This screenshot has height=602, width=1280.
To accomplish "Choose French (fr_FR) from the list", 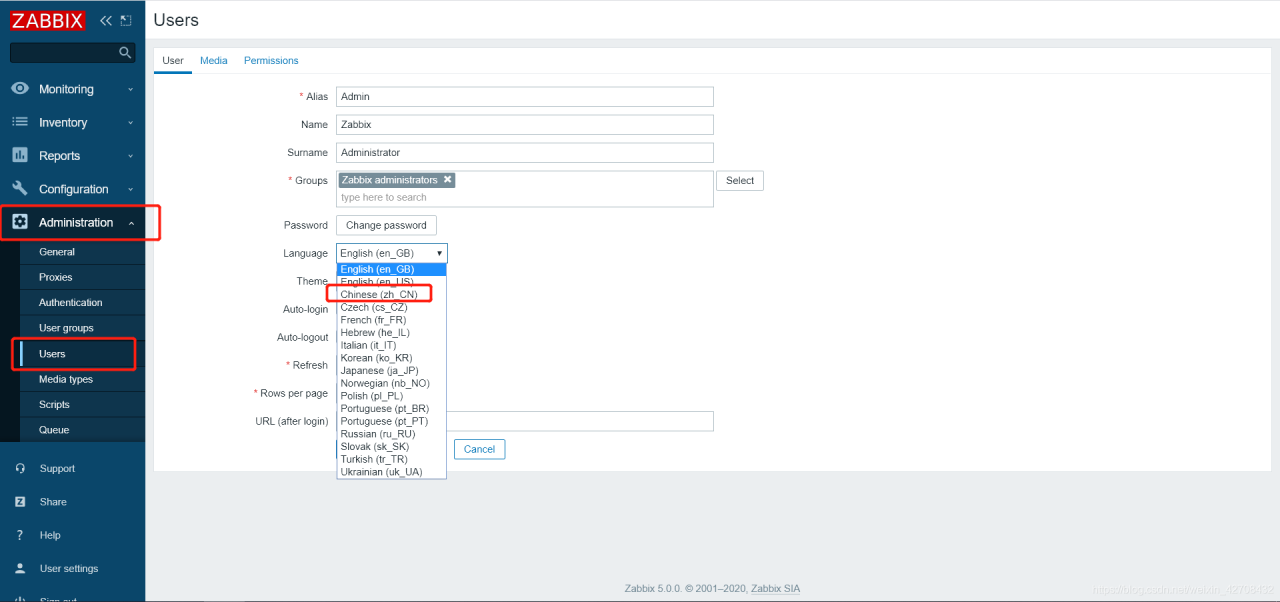I will [391, 320].
